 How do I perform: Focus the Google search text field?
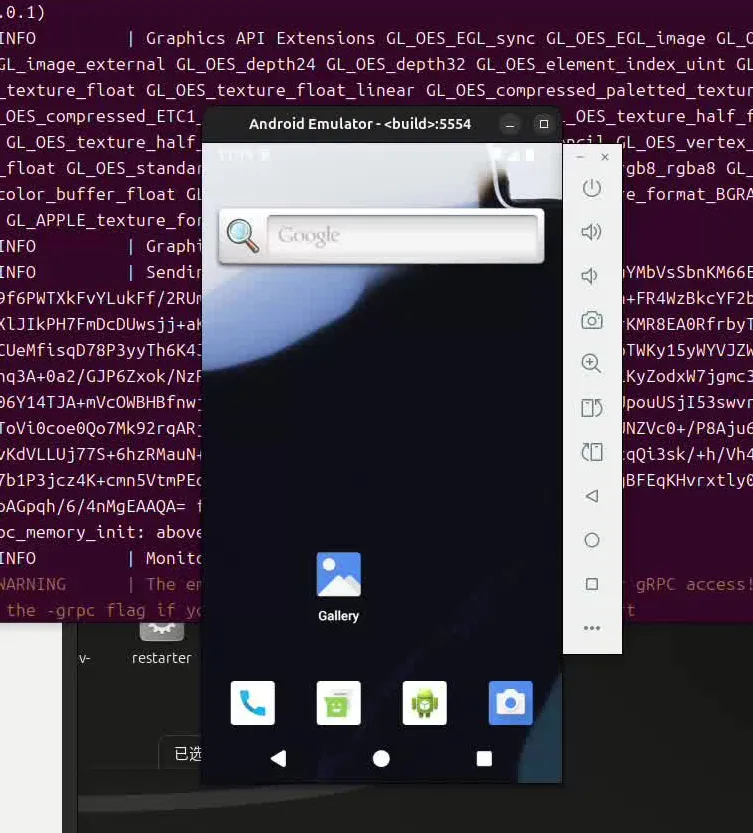click(x=402, y=235)
